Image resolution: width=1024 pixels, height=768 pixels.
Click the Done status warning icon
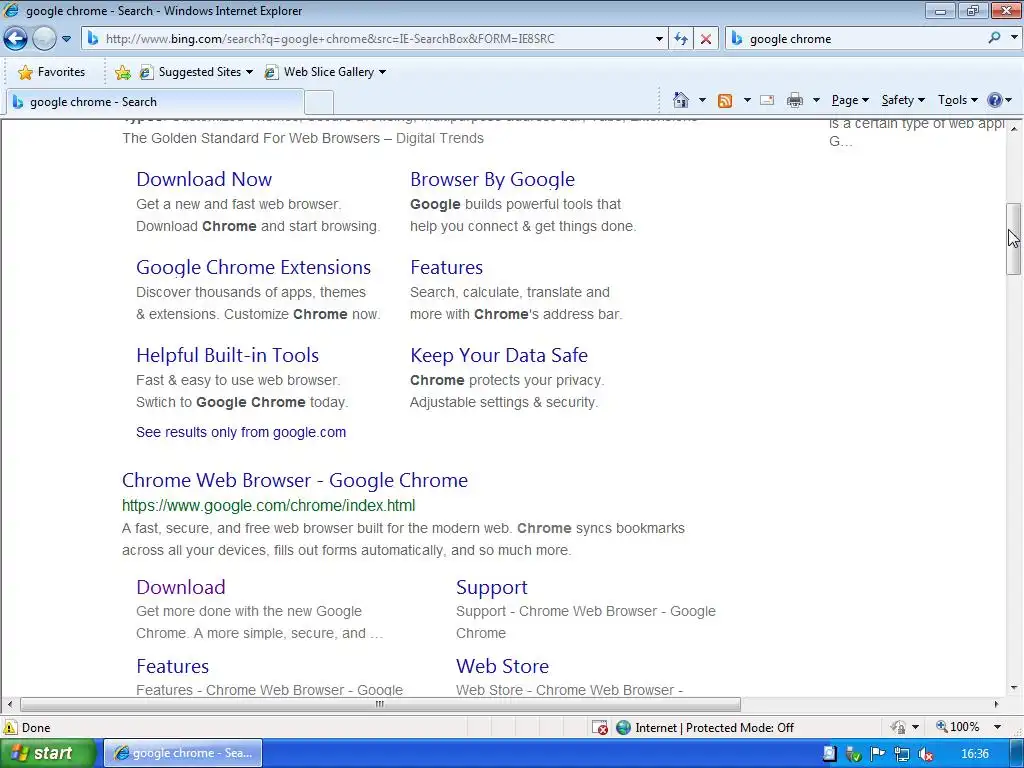[x=10, y=728]
